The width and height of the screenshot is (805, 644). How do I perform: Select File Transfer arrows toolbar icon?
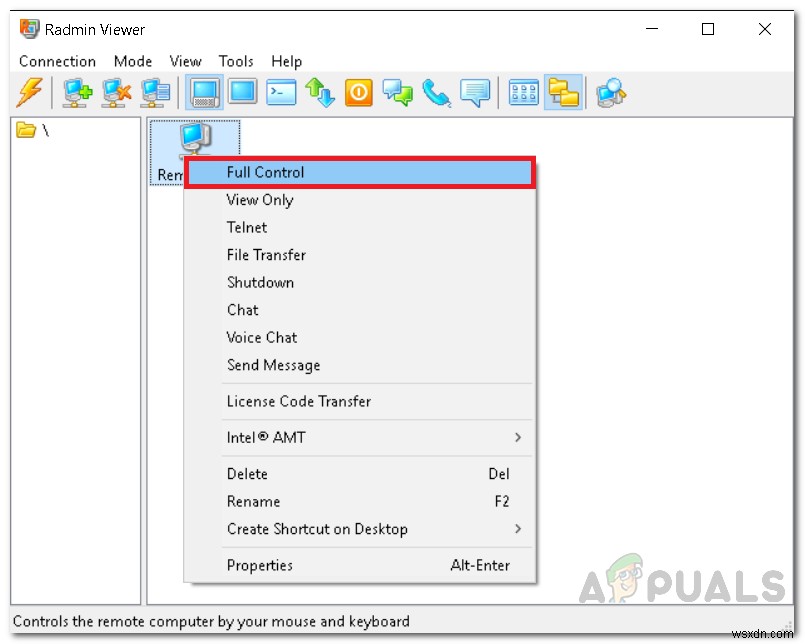320,92
